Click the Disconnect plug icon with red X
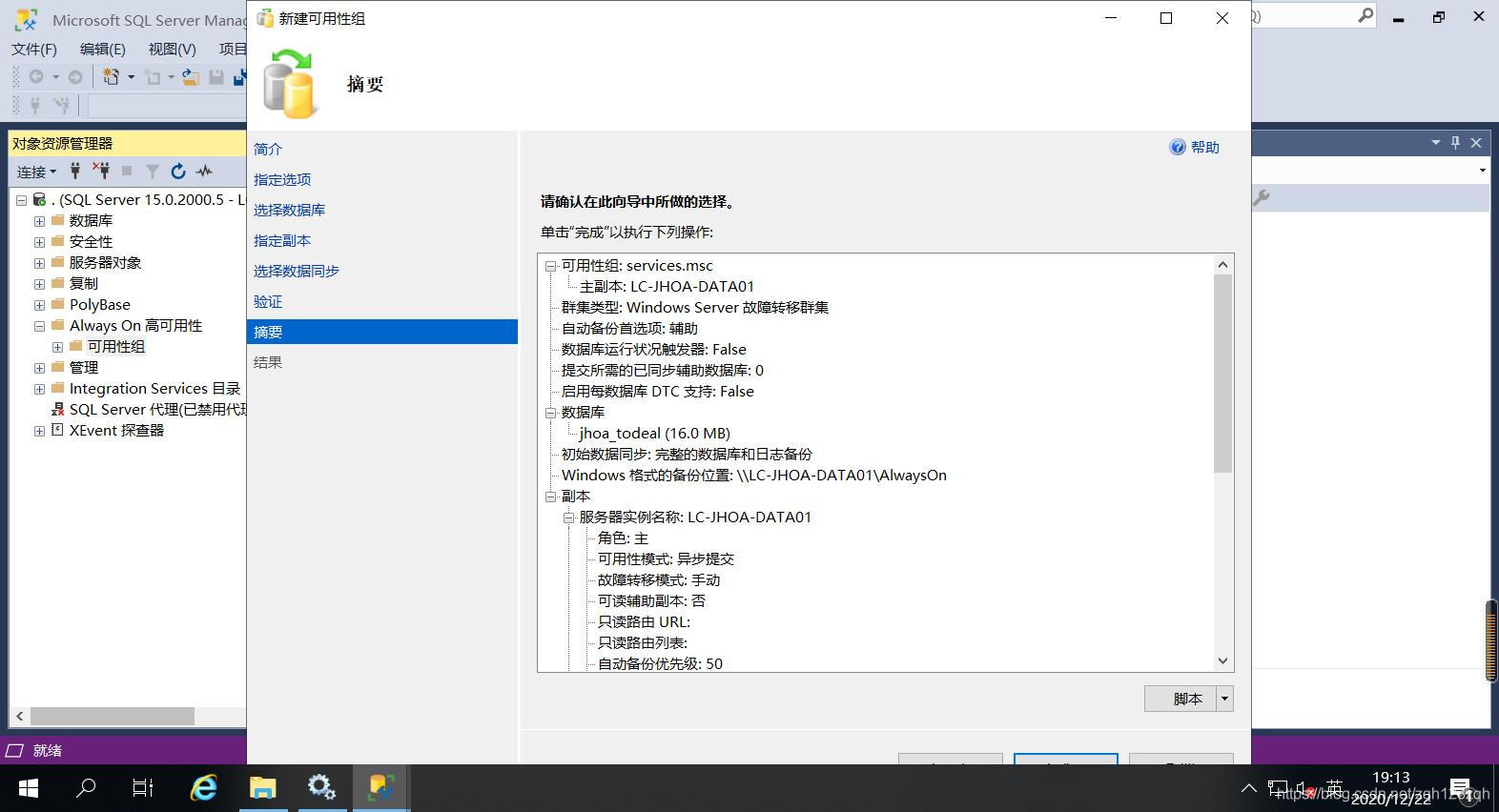This screenshot has height=812, width=1499. [100, 171]
